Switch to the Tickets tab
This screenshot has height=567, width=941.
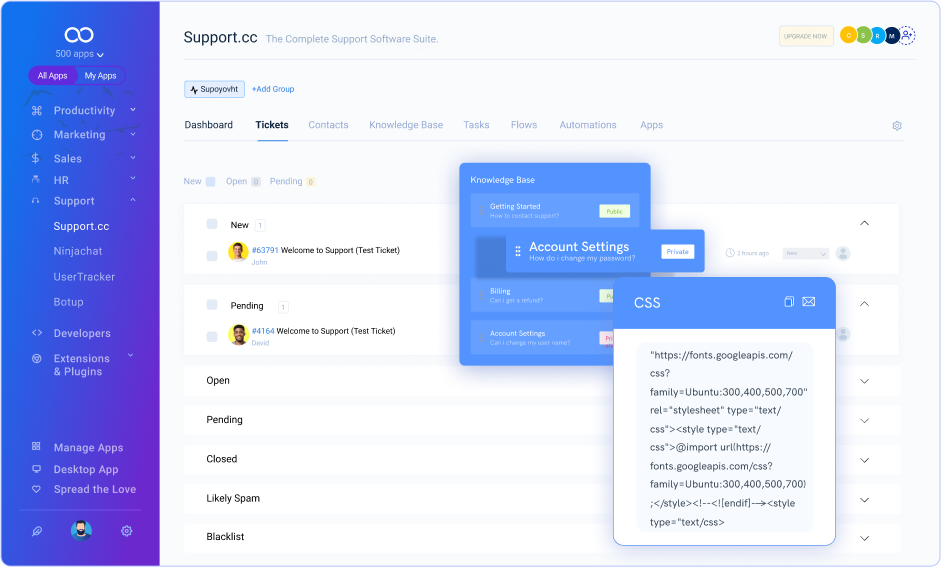click(272, 125)
